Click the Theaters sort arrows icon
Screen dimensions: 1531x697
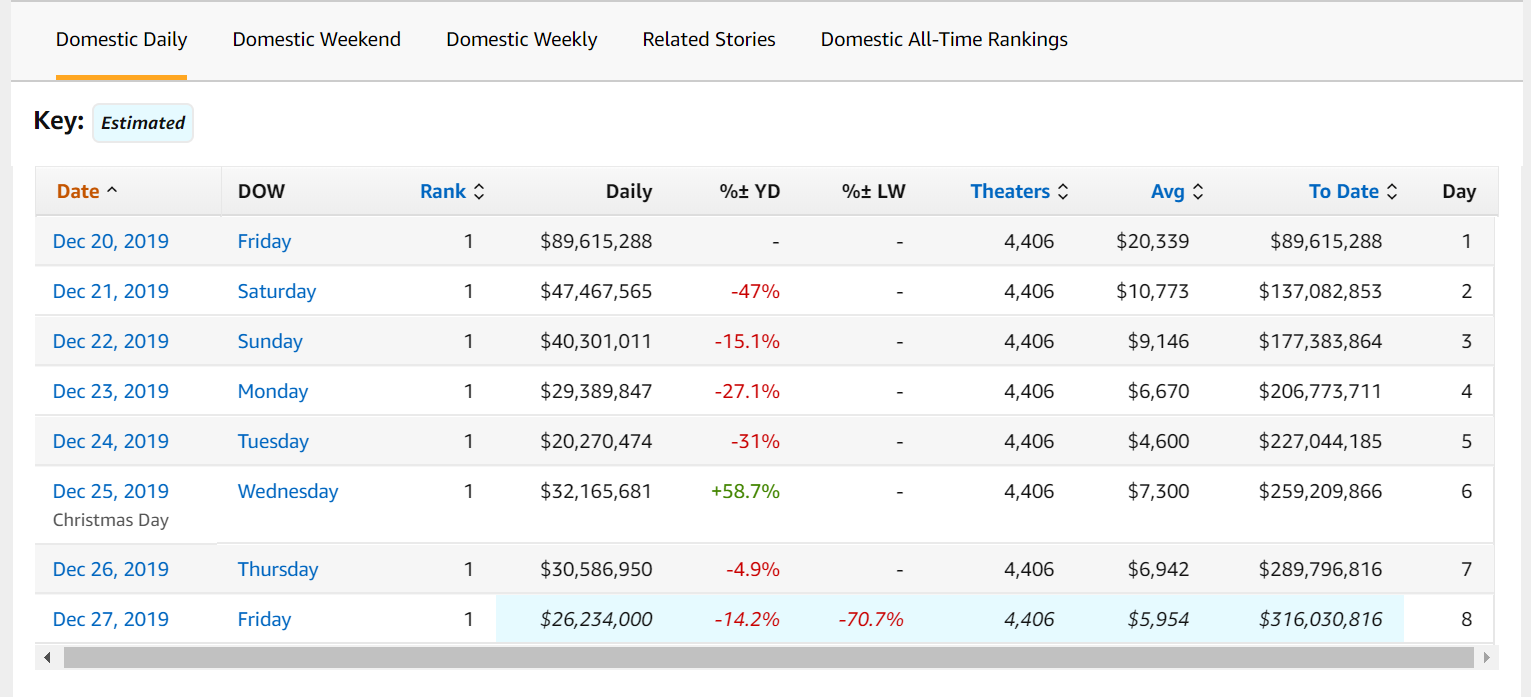1063,191
